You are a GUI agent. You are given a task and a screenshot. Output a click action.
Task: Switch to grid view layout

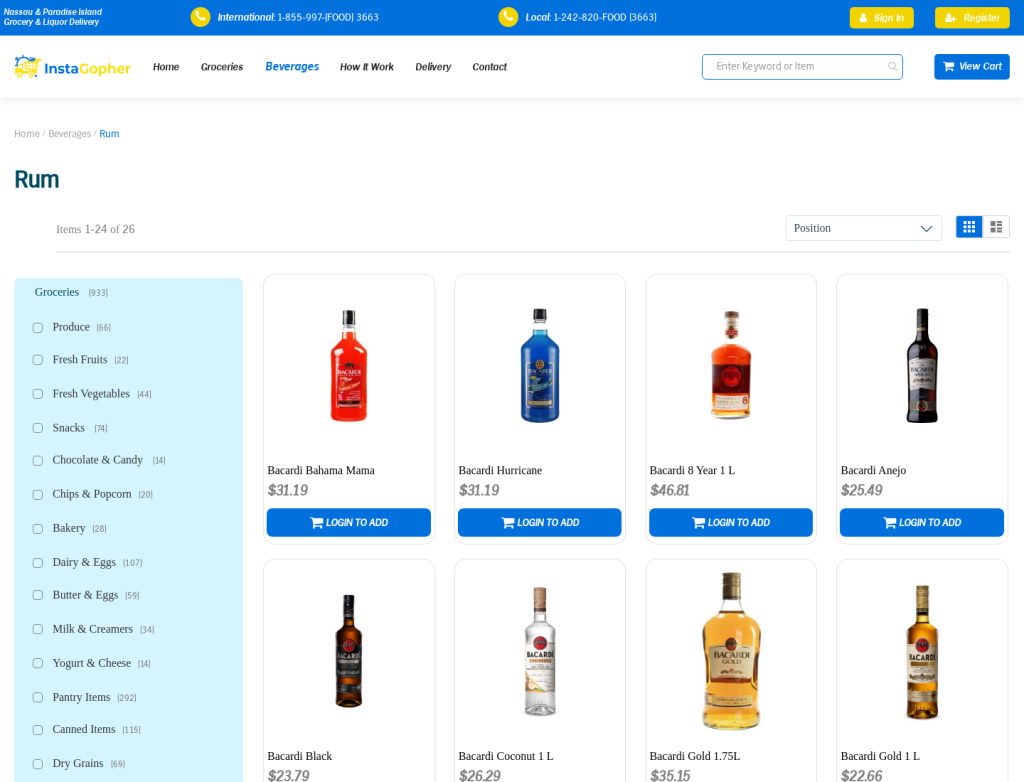coord(969,227)
